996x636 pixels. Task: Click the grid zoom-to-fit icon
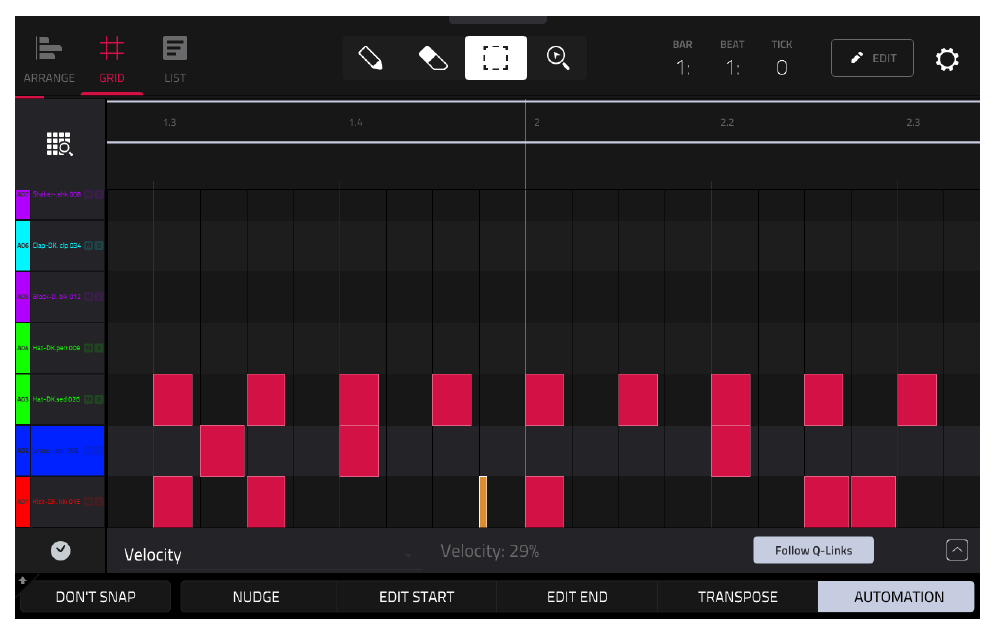[x=60, y=144]
